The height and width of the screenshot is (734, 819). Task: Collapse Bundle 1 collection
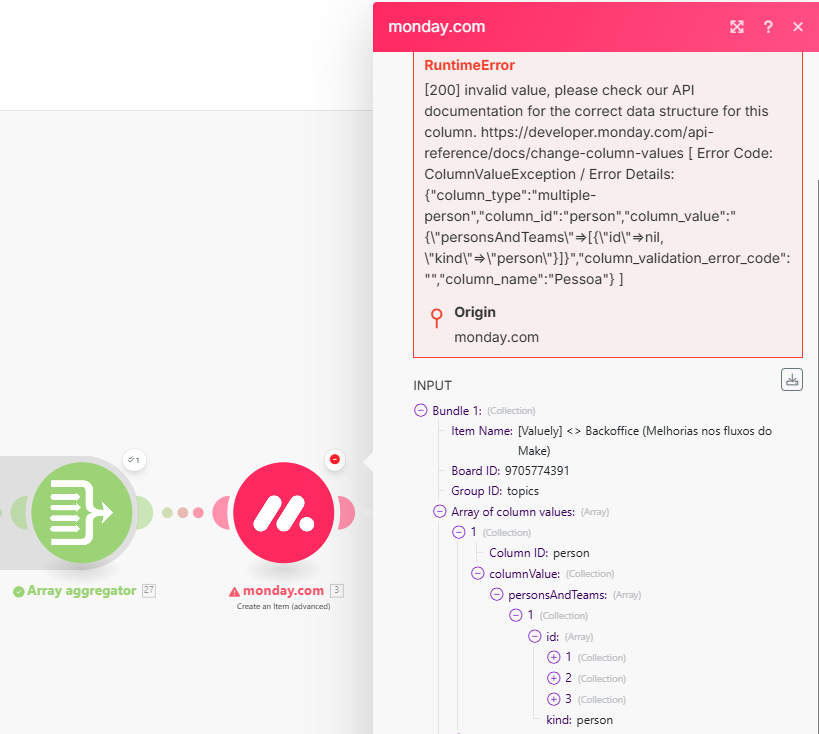click(x=420, y=410)
